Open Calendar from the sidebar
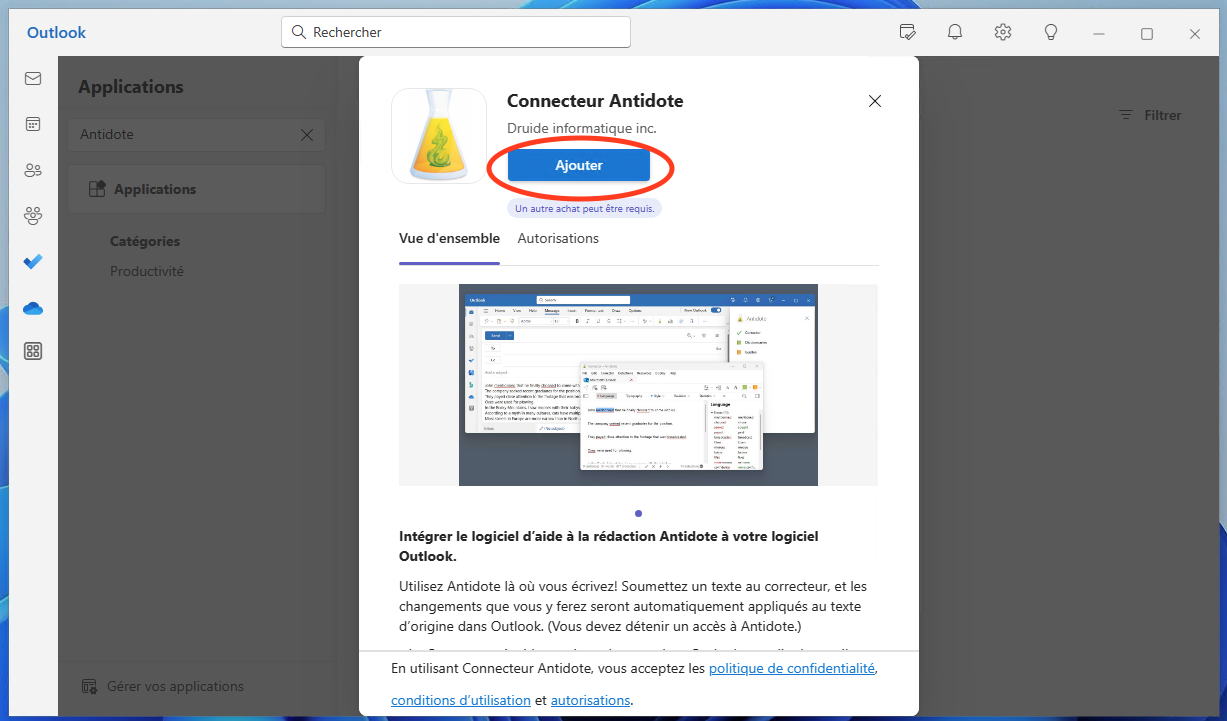 33,124
